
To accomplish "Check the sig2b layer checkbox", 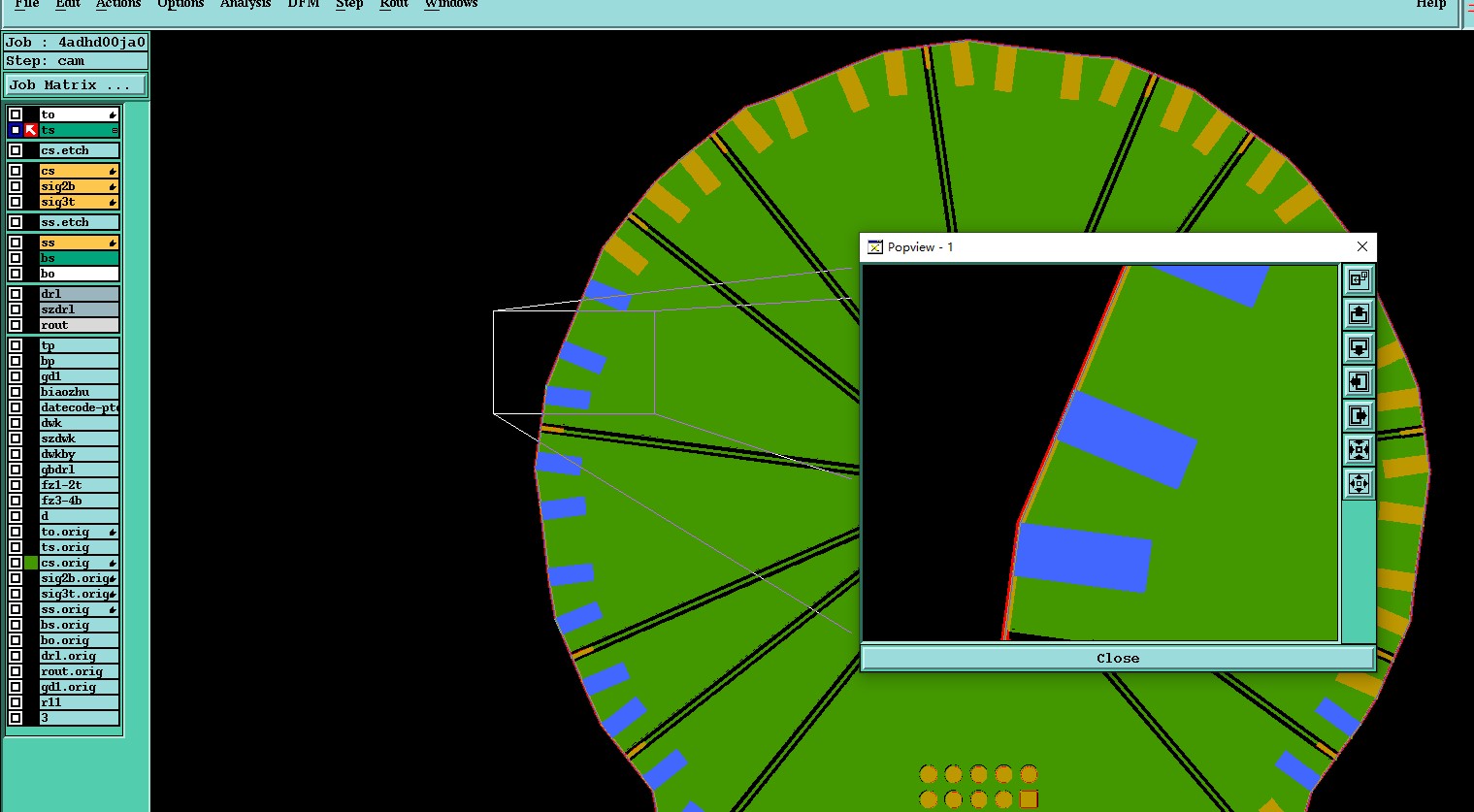I will point(16,186).
